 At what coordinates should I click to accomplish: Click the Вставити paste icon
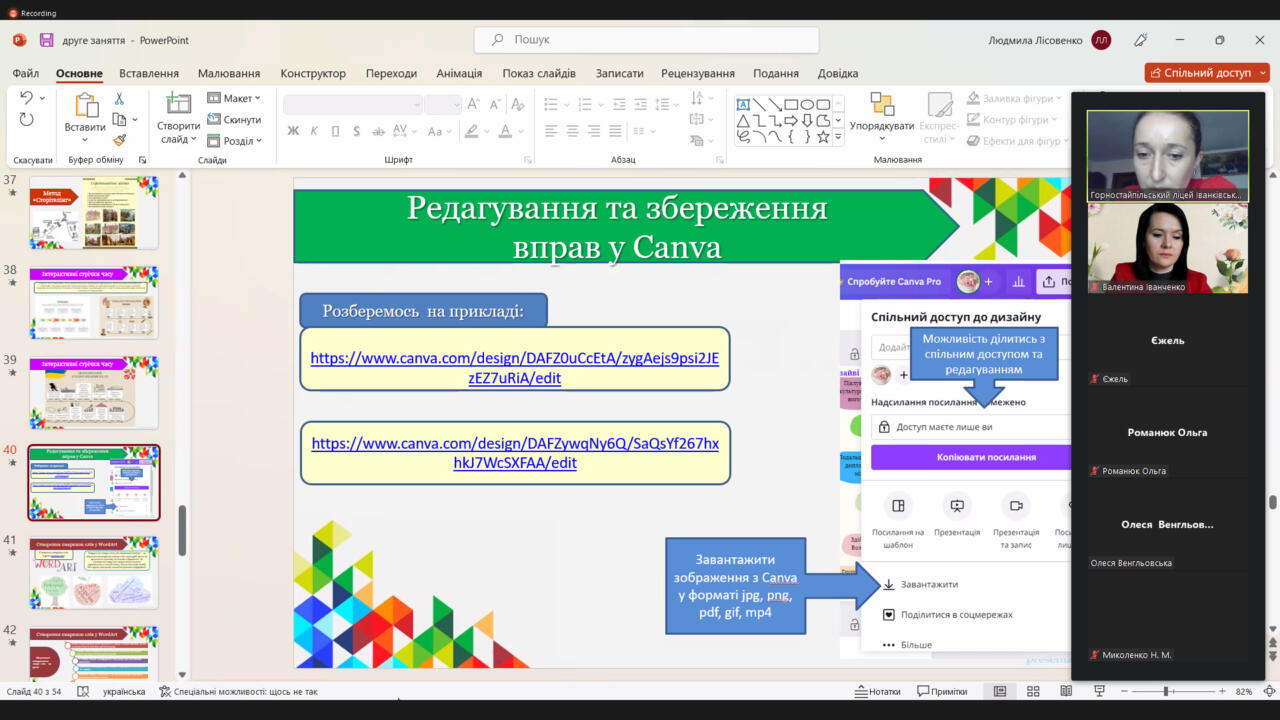tap(85, 106)
